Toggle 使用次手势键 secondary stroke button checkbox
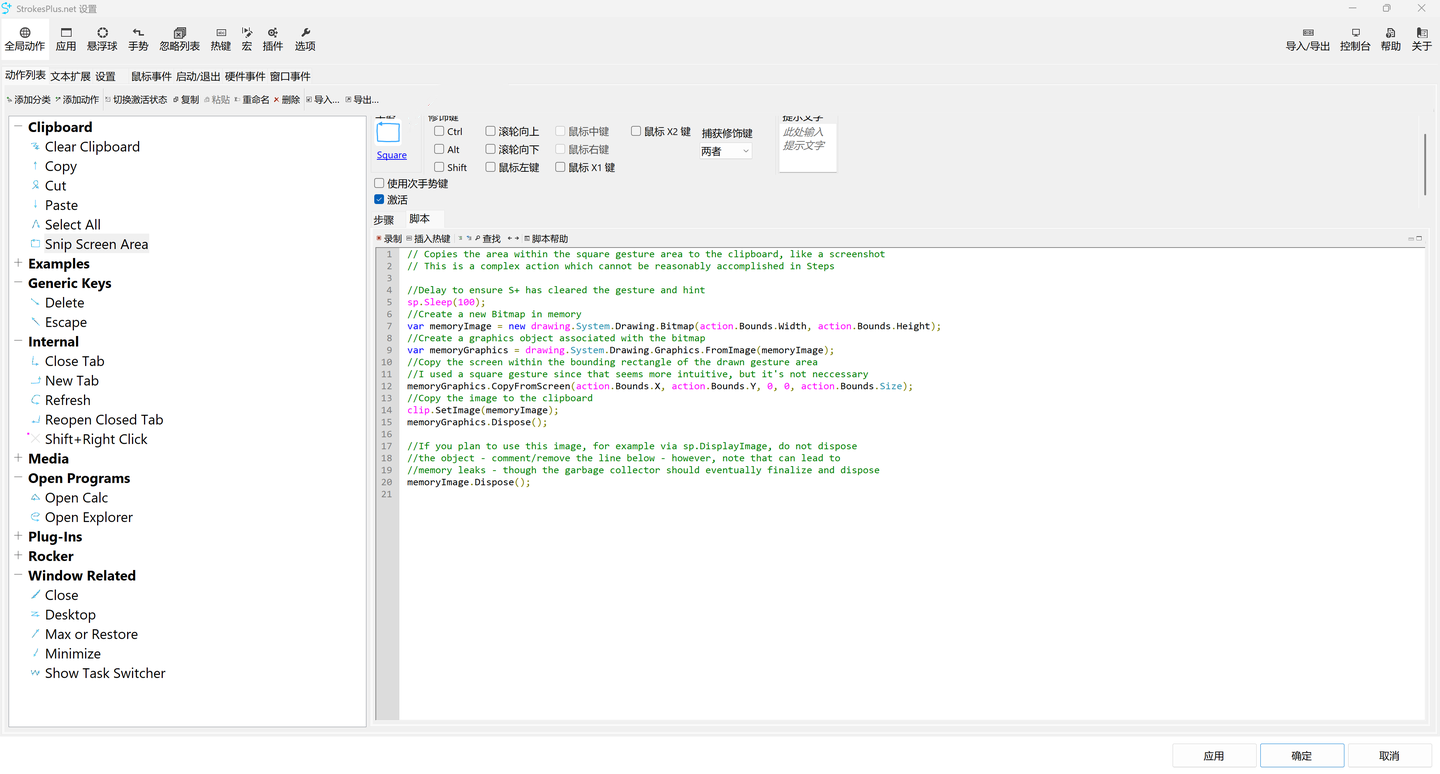The image size is (1440, 774). (x=379, y=183)
